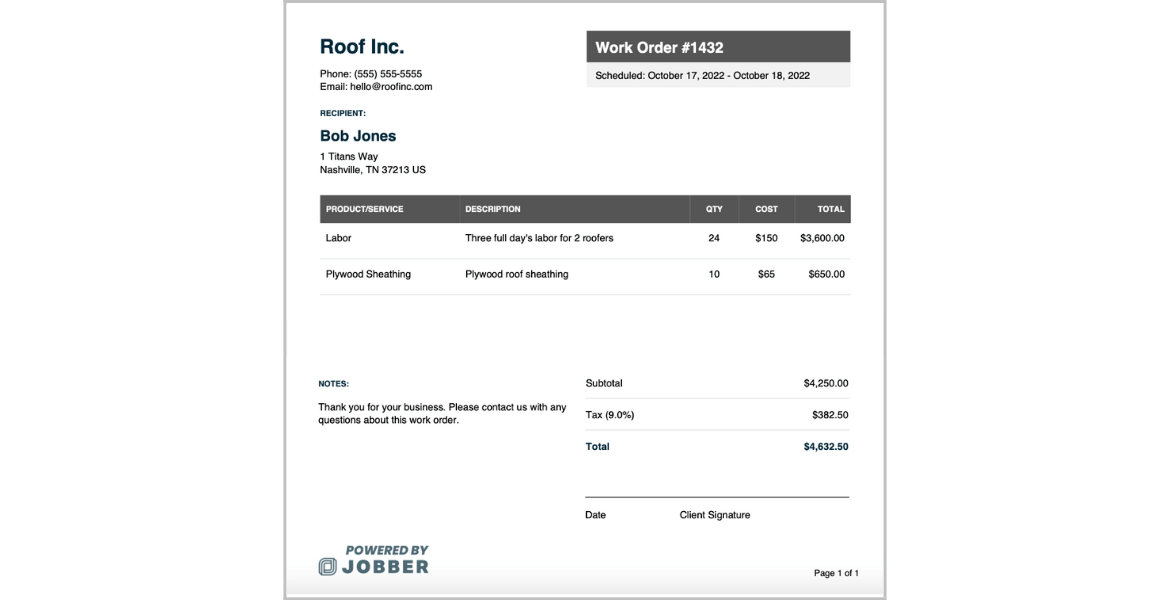Image resolution: width=1170 pixels, height=600 pixels.
Task: Click the DESCRIPTION column header
Action: [x=493, y=209]
